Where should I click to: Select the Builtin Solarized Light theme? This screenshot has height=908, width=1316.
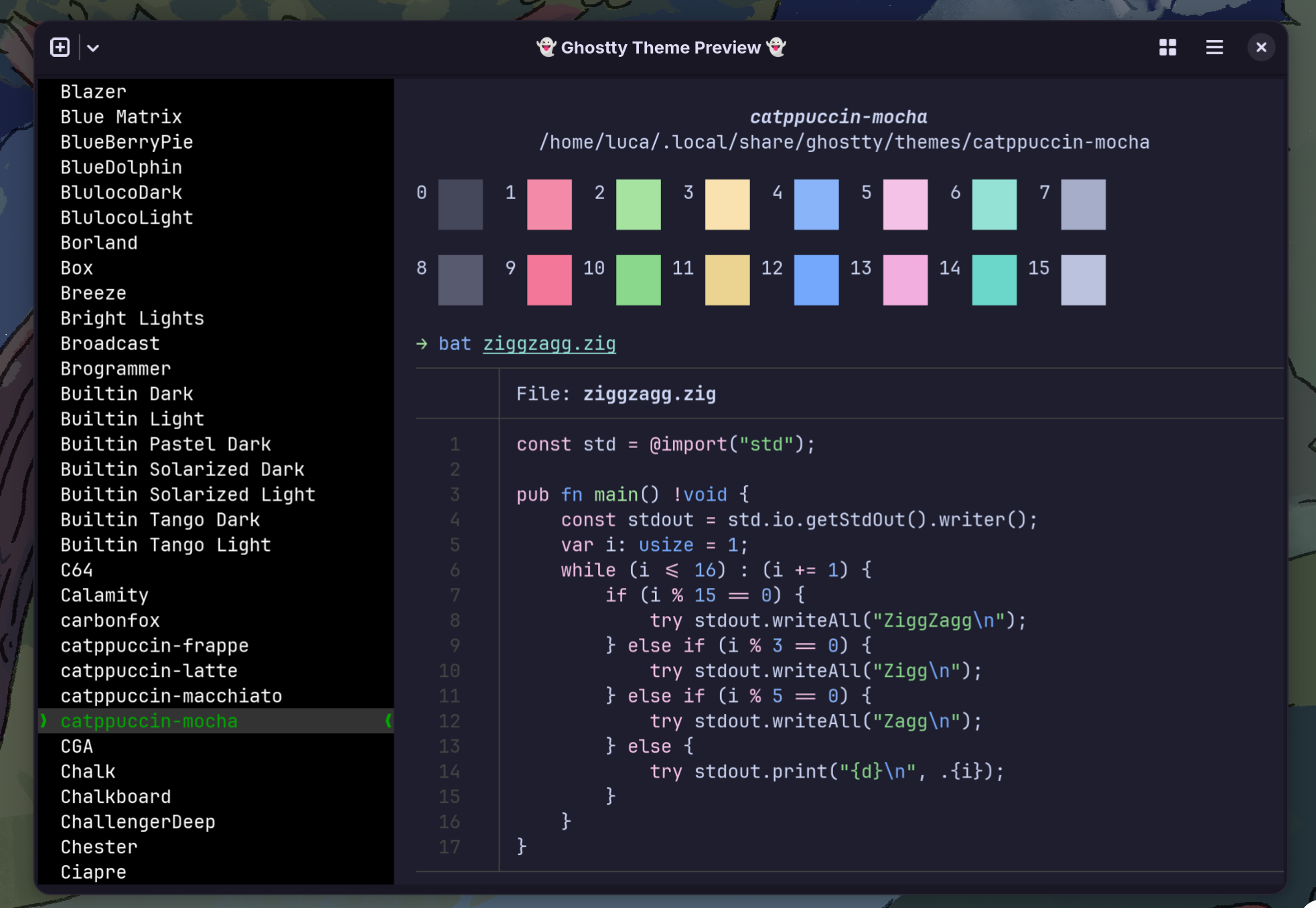(216, 494)
